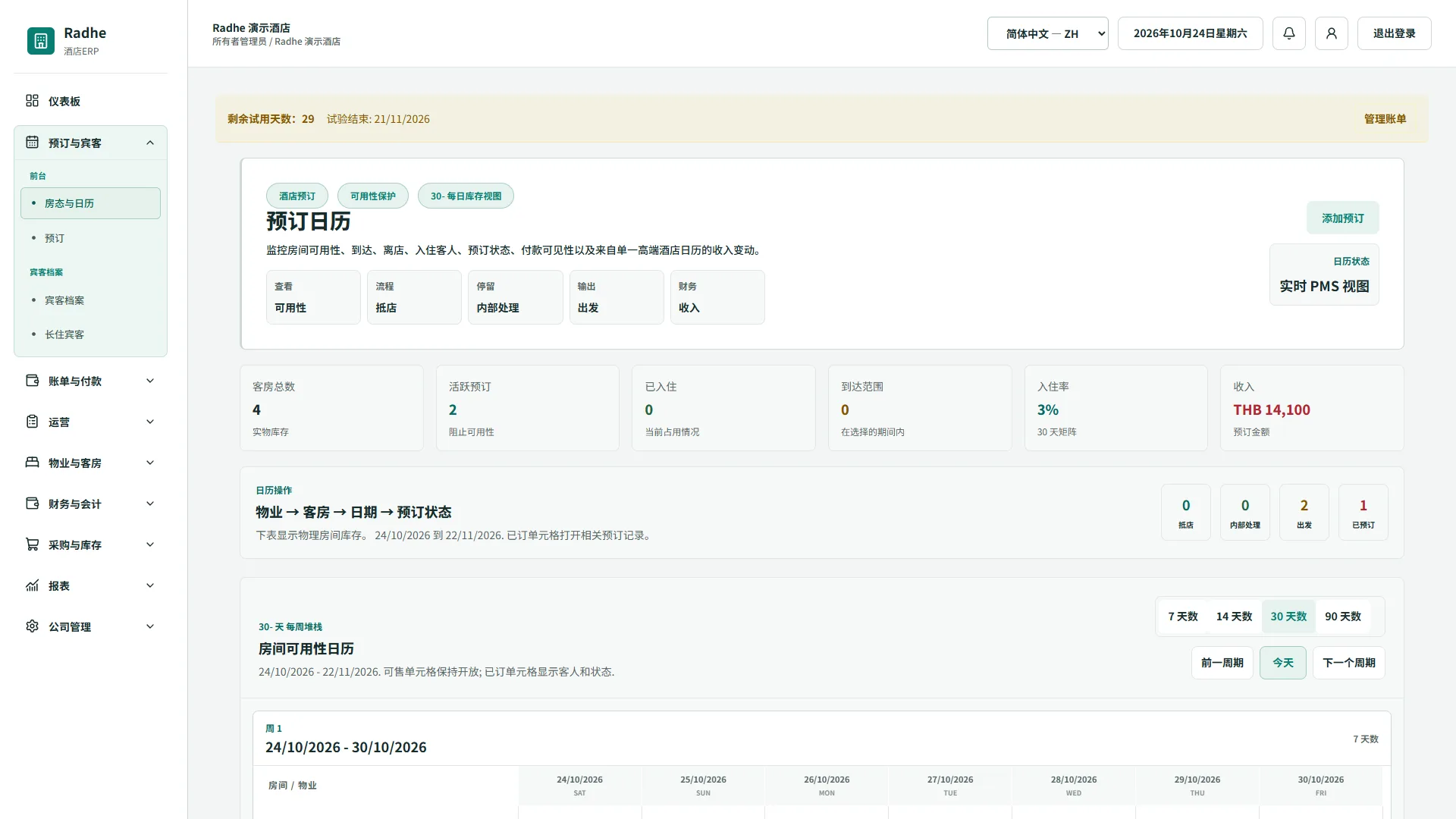
Task: Click the 30- 每日库存视图 tag chip
Action: 466,196
